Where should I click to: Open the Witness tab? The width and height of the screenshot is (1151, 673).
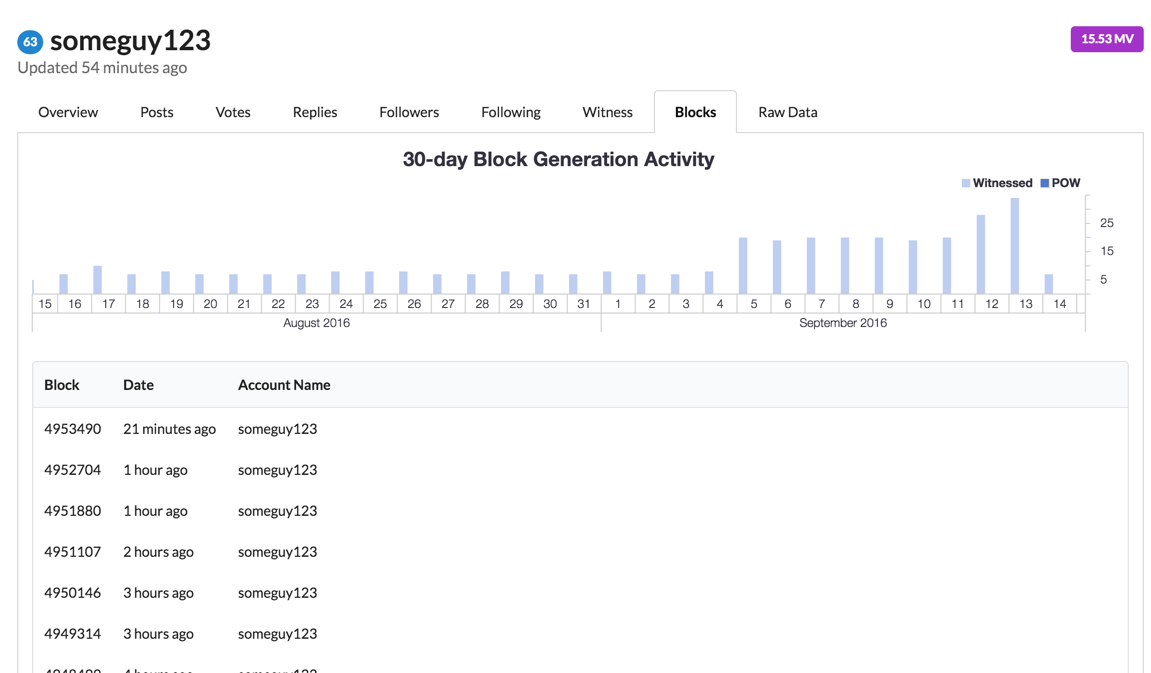pyautogui.click(x=608, y=112)
